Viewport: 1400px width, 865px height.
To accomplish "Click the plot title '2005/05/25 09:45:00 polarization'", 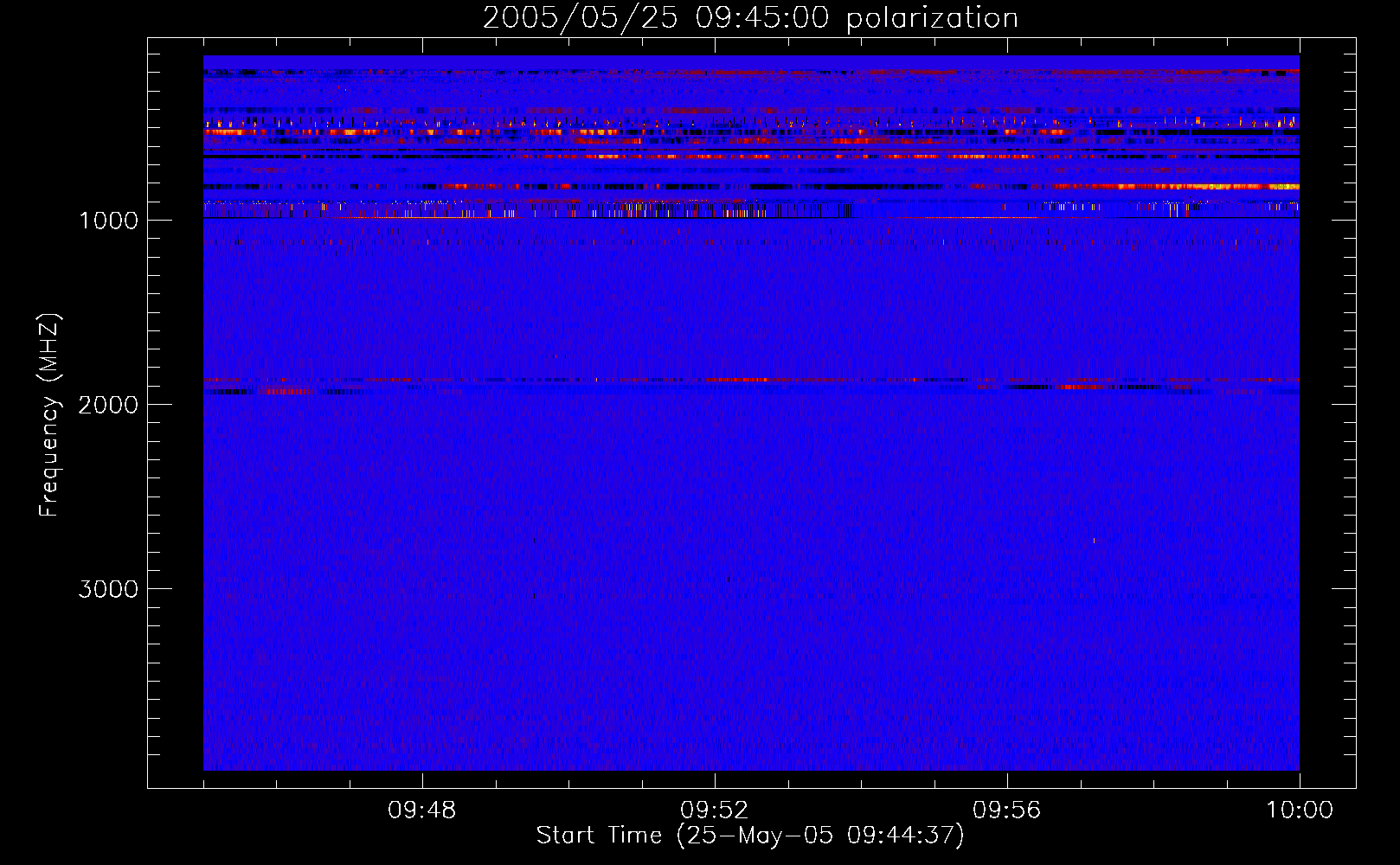I will click(750, 18).
